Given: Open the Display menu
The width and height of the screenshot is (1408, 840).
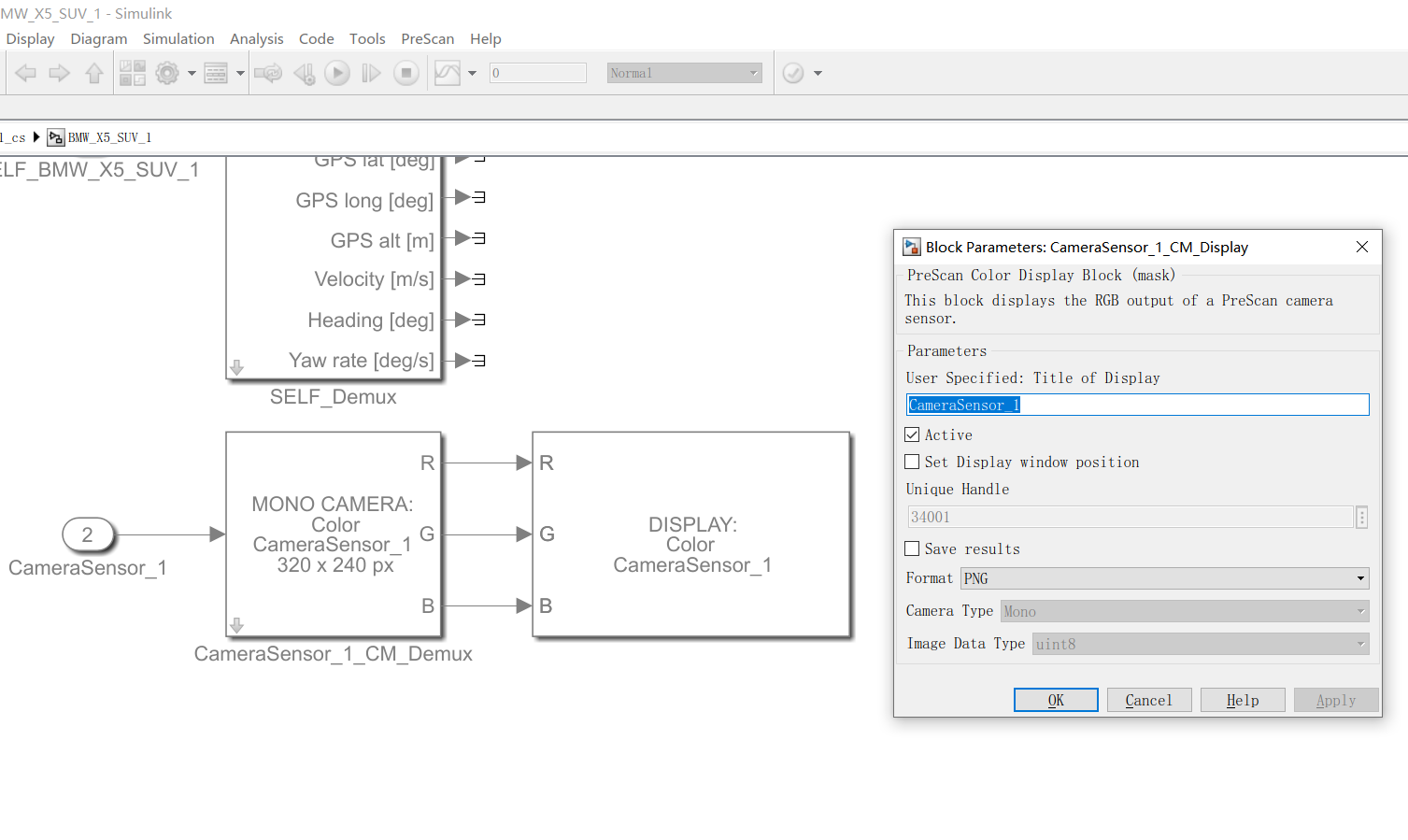Looking at the screenshot, I should (x=30, y=38).
